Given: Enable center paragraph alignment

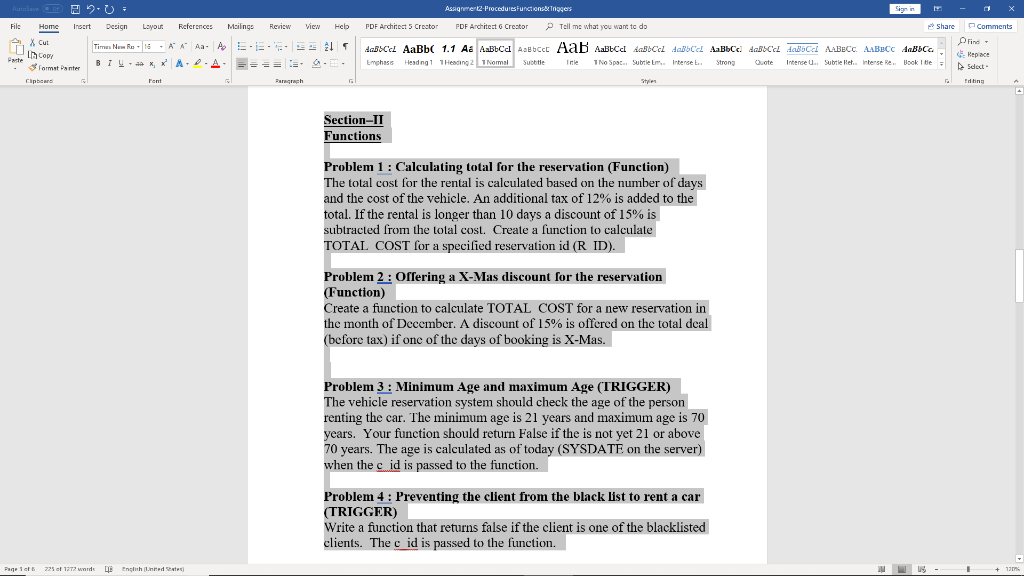Looking at the screenshot, I should [x=253, y=63].
